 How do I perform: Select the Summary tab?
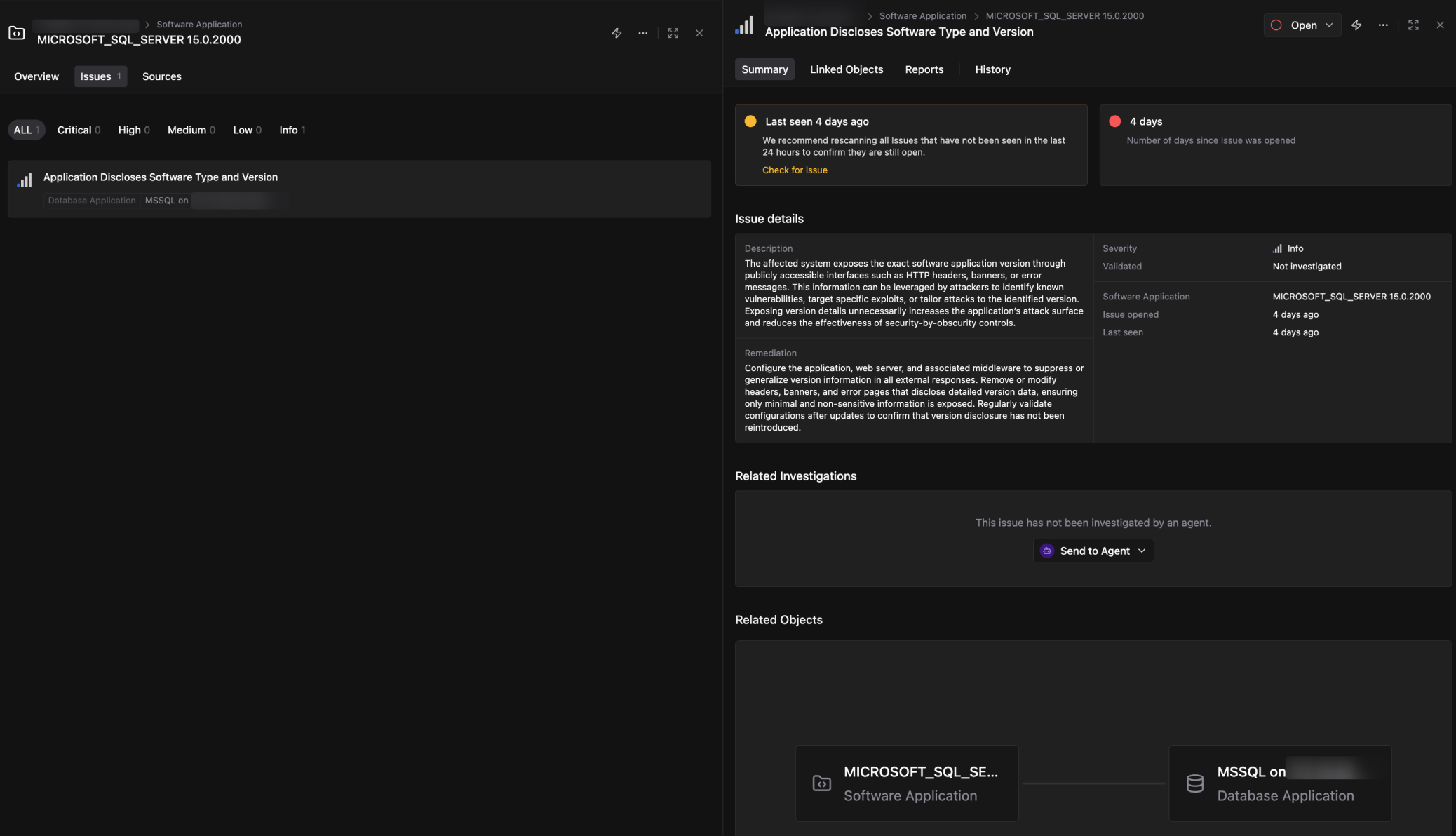pos(764,69)
